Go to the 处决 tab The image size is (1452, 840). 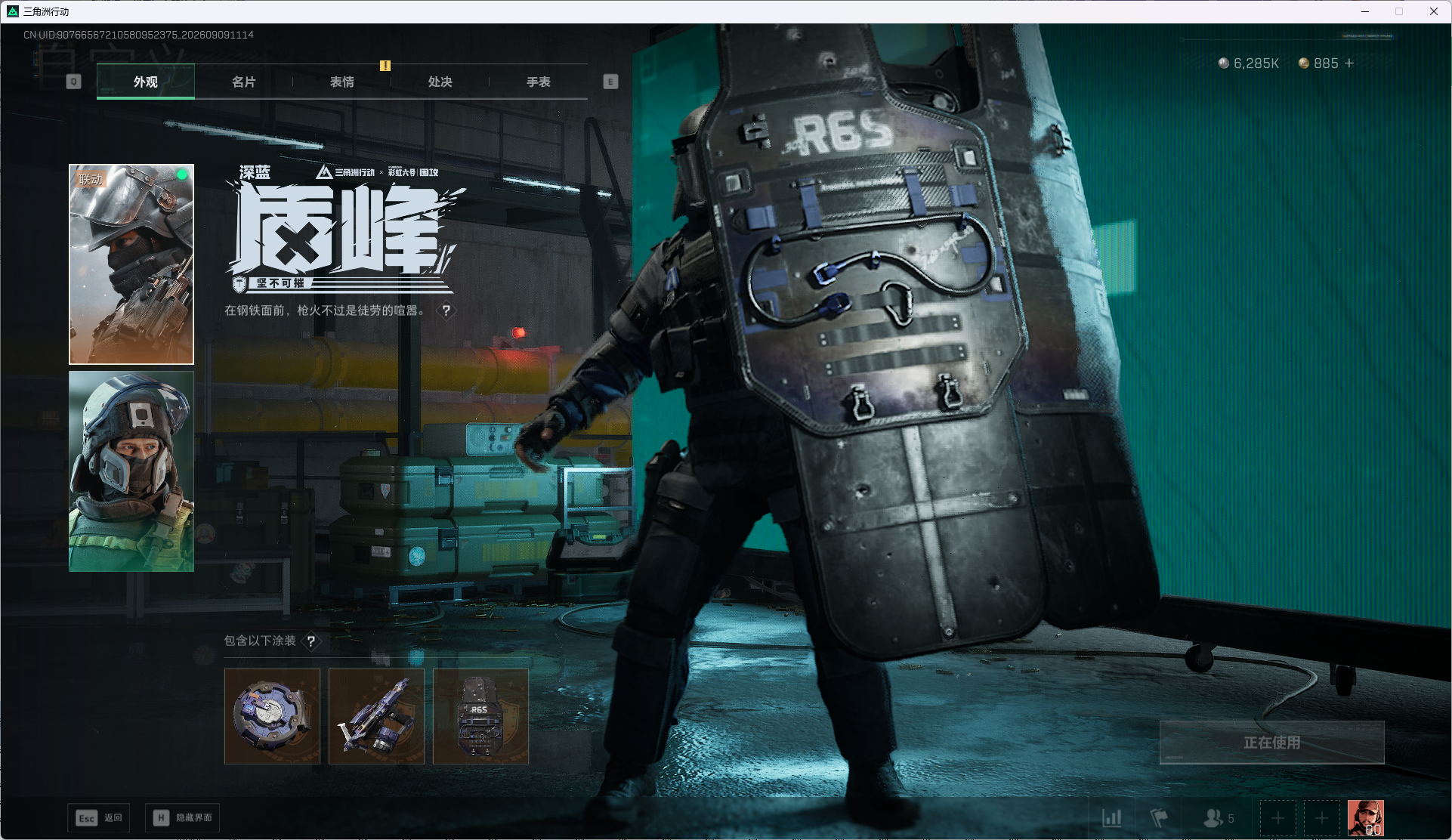coord(440,82)
